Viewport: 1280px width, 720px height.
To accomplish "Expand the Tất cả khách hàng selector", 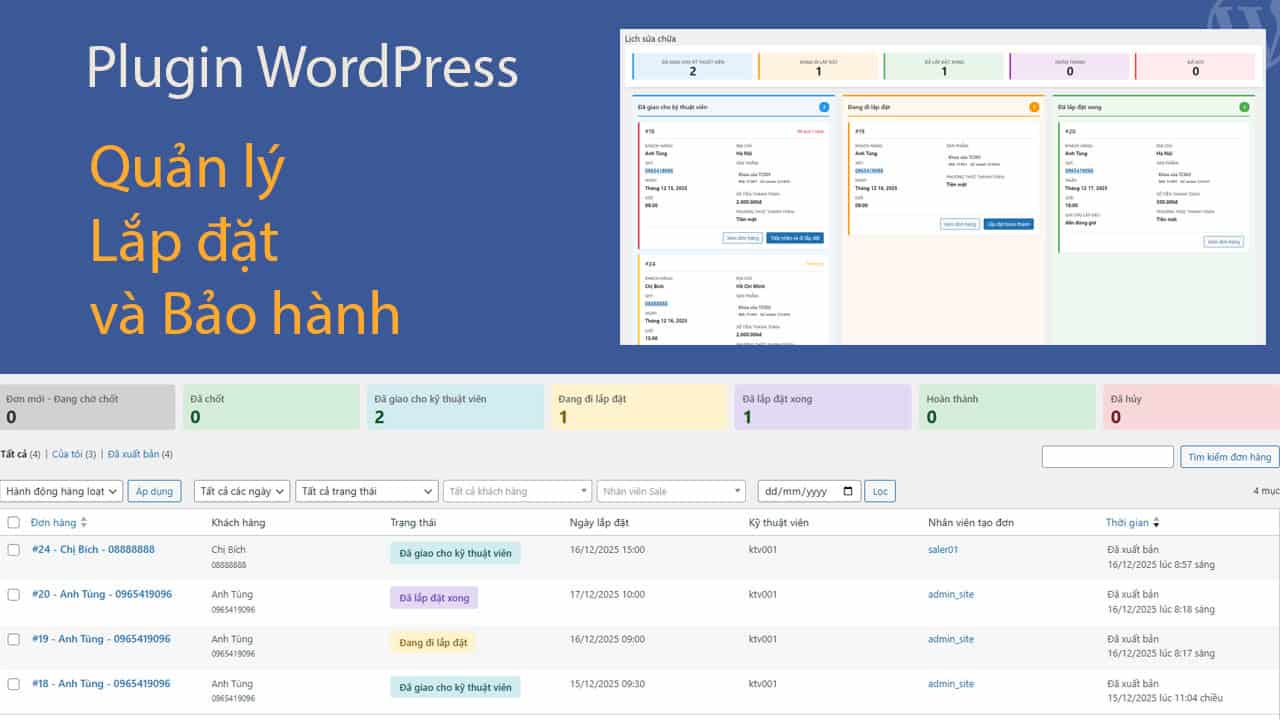I will coord(517,491).
